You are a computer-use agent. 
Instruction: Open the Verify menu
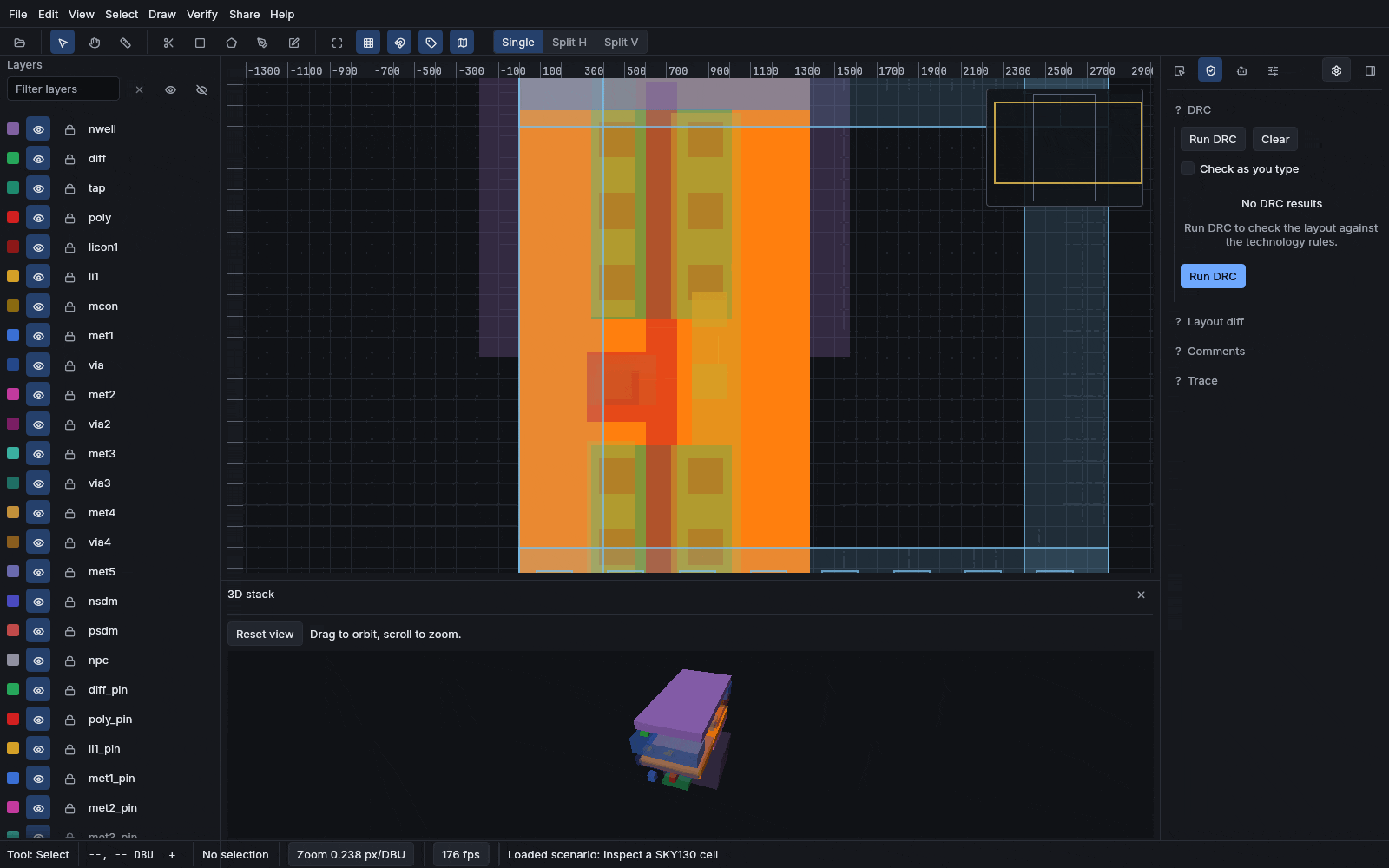[202, 15]
